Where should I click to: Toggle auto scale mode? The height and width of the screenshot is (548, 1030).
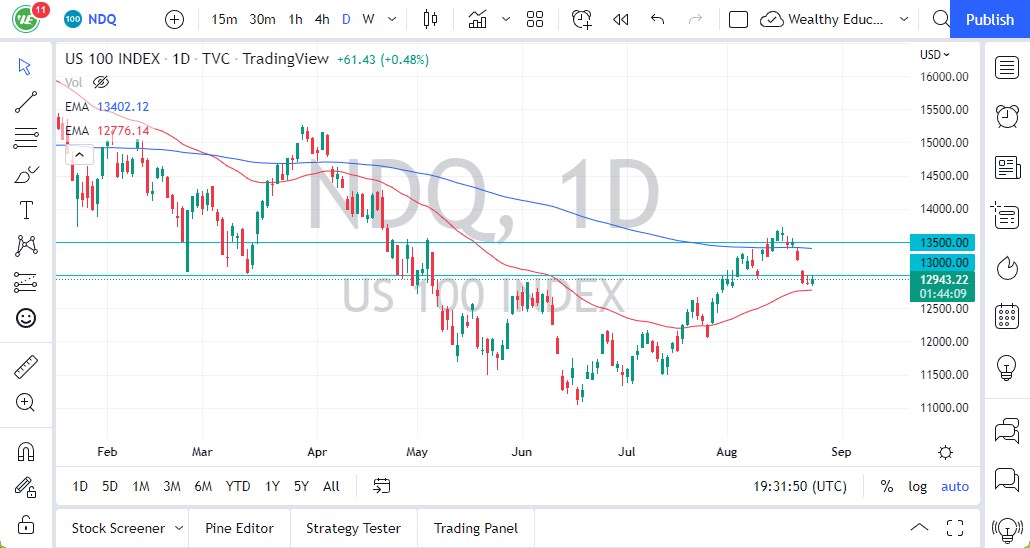tap(955, 486)
